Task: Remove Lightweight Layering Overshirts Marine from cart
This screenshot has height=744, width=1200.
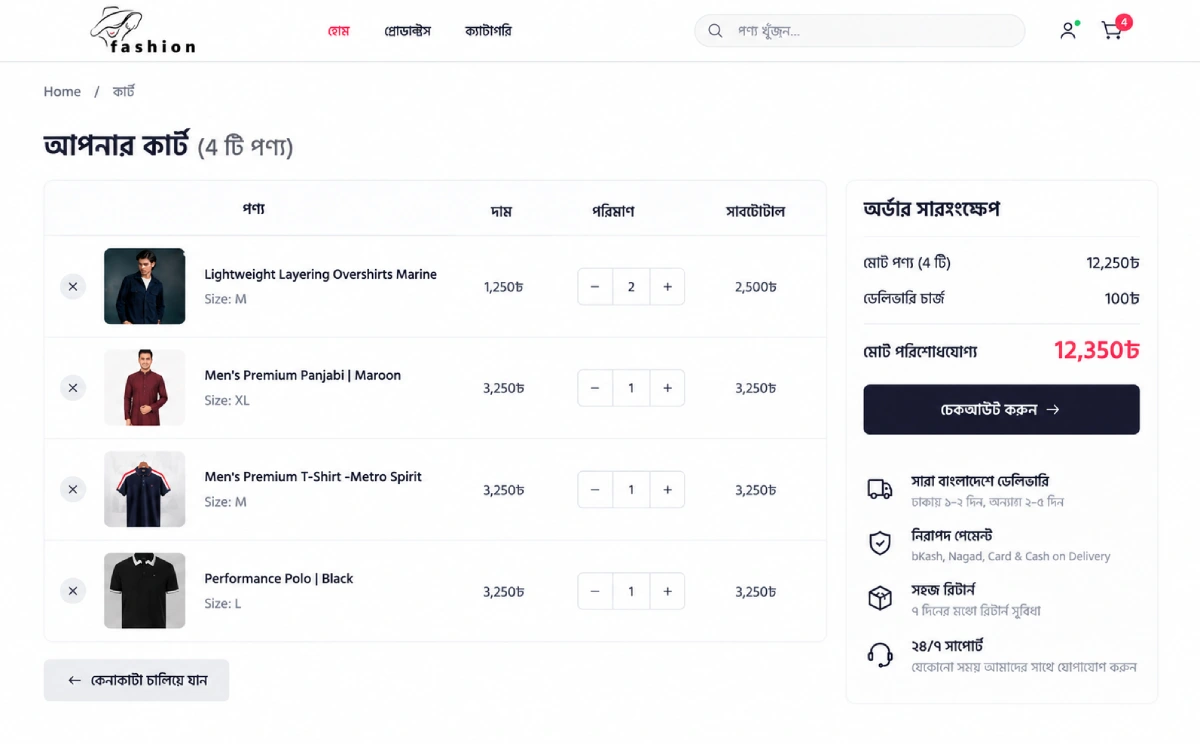Action: point(72,287)
